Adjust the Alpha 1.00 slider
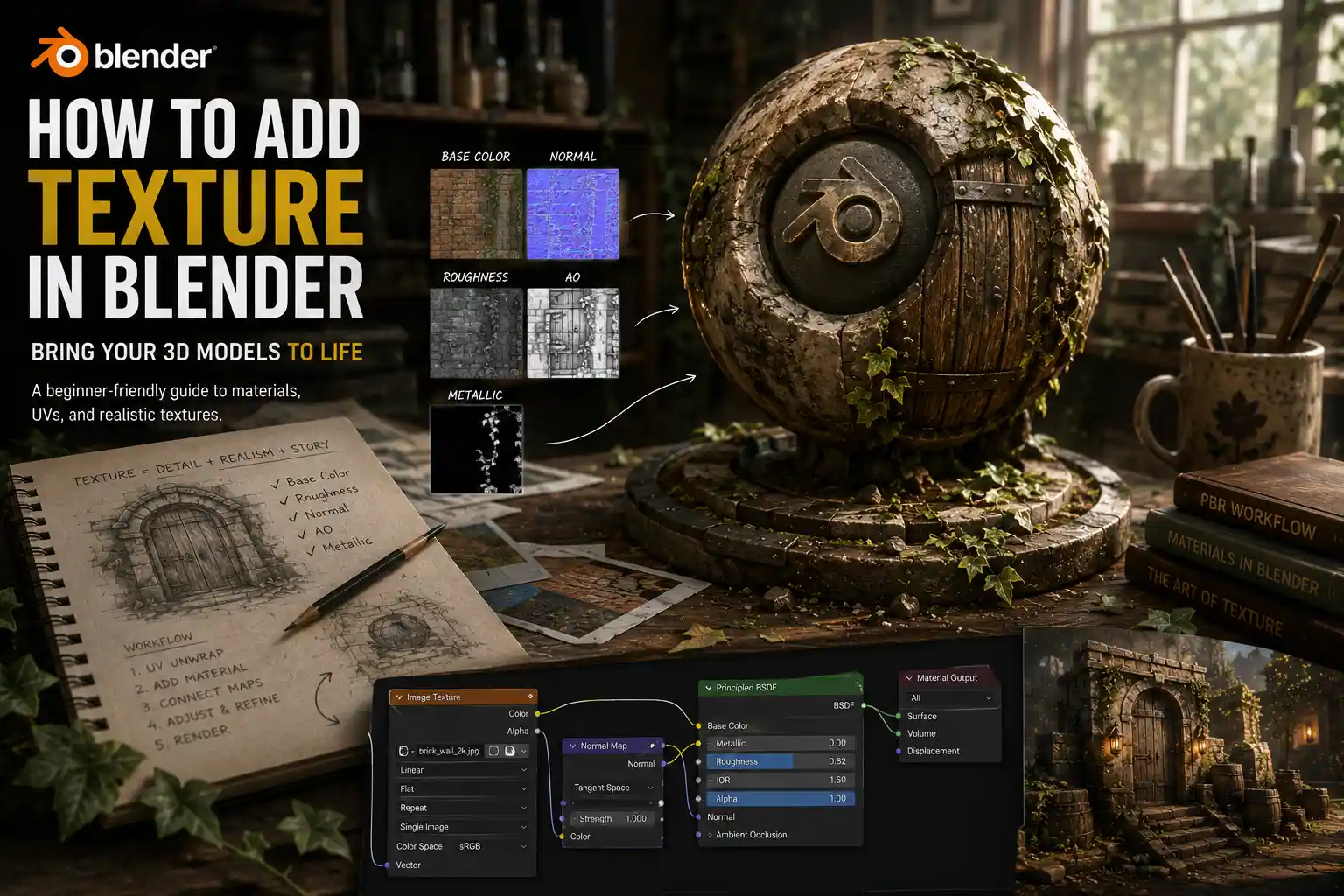This screenshot has width=1344, height=896. (780, 798)
